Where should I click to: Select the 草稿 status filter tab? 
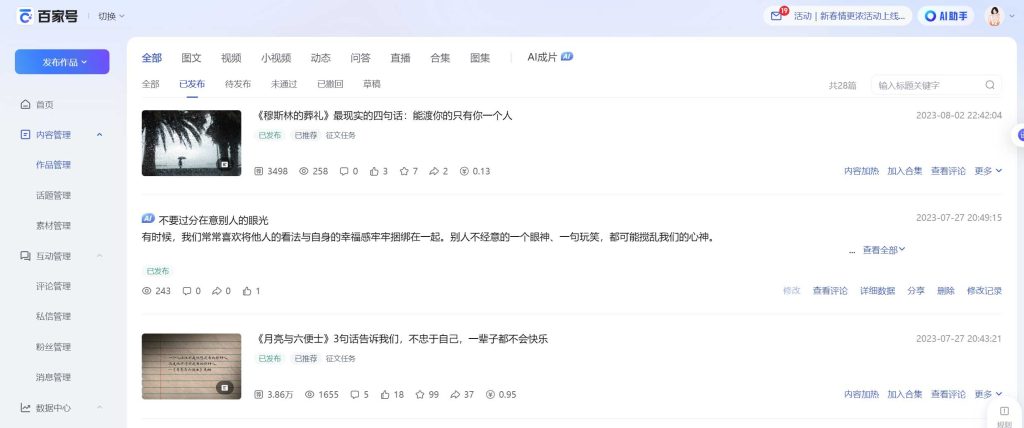tap(371, 85)
